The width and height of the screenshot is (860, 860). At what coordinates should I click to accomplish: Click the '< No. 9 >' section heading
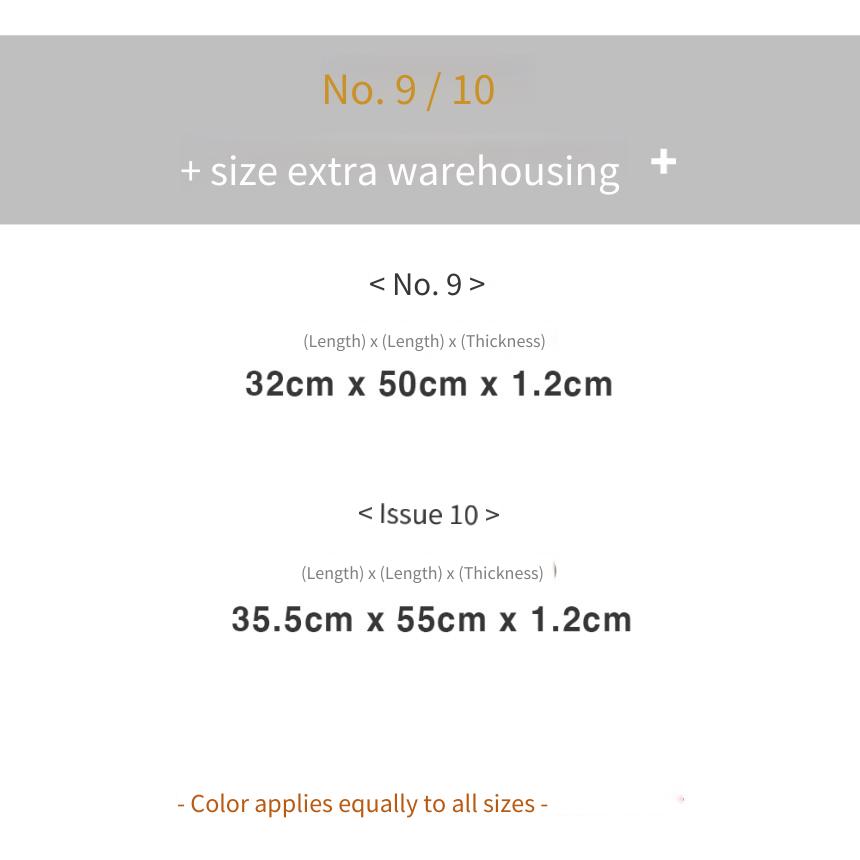pyautogui.click(x=427, y=285)
